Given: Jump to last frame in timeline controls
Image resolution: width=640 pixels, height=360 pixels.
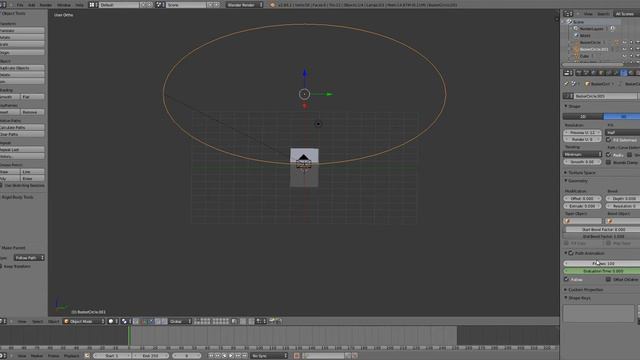Looking at the screenshot, I should coord(244,356).
